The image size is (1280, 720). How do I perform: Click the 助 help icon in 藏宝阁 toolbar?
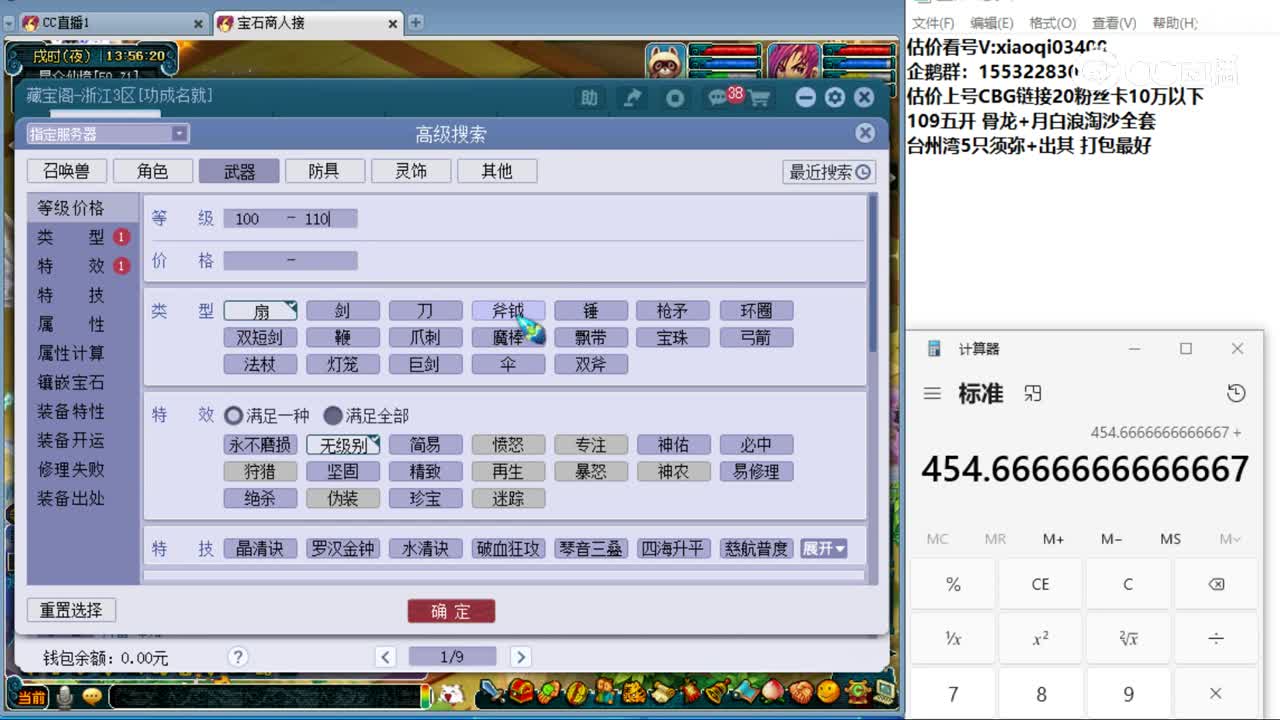(x=590, y=98)
